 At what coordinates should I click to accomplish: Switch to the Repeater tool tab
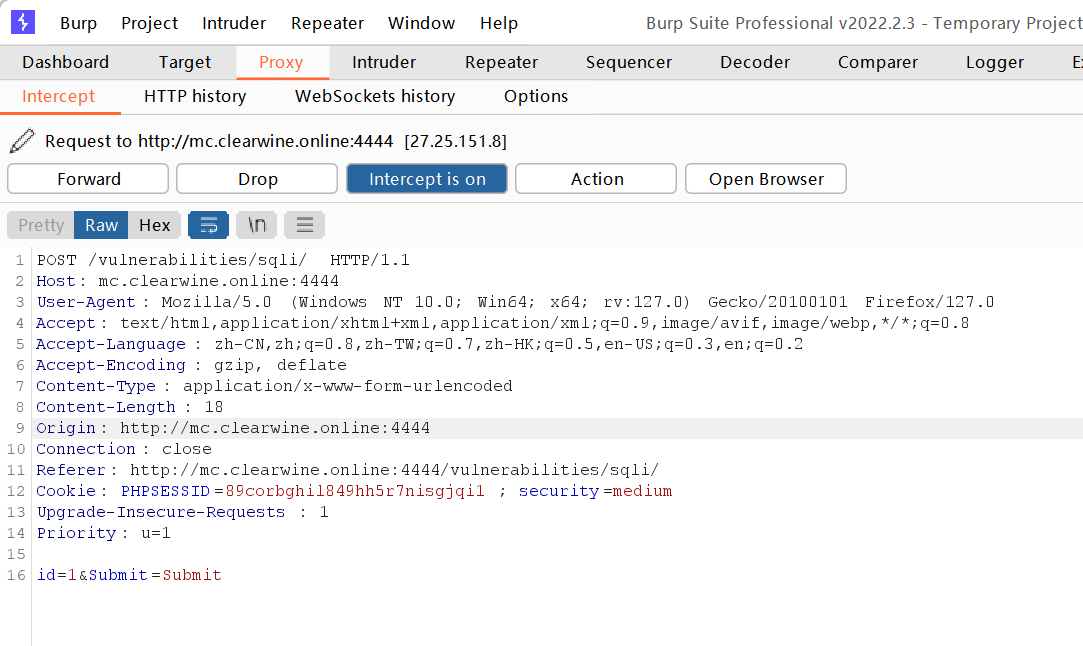coord(501,62)
